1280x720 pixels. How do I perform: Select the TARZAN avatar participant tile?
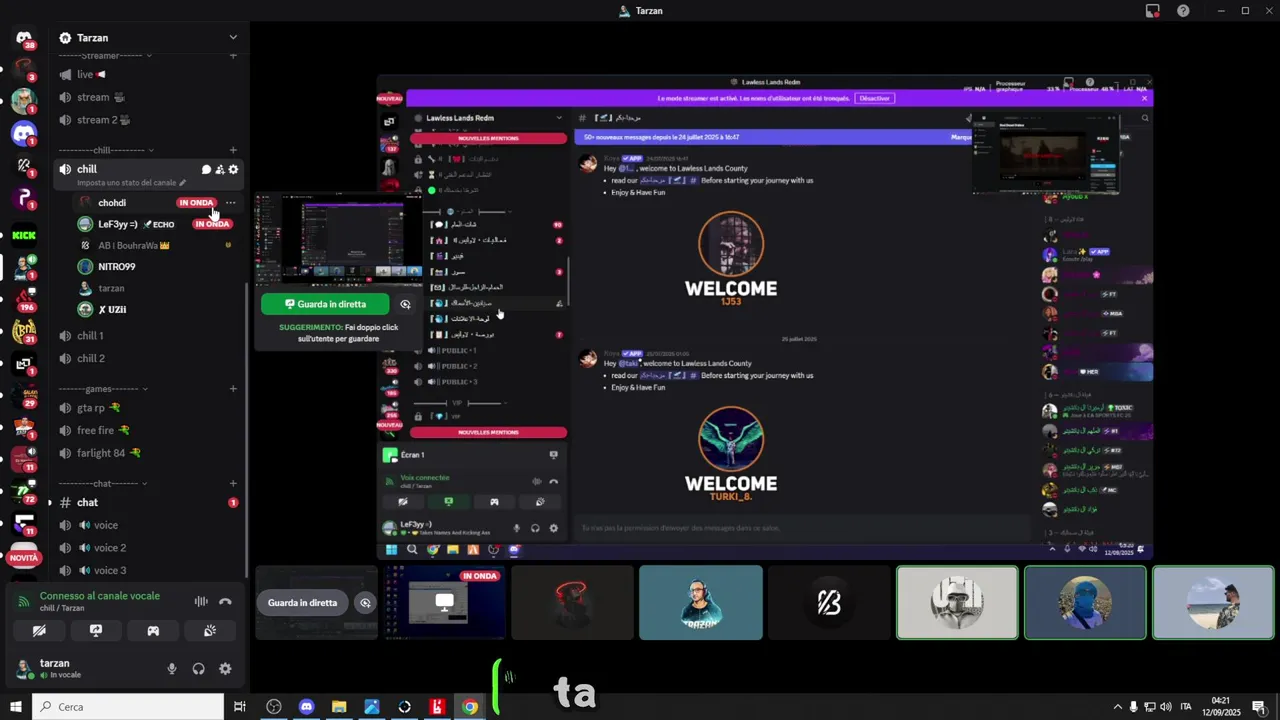[701, 602]
